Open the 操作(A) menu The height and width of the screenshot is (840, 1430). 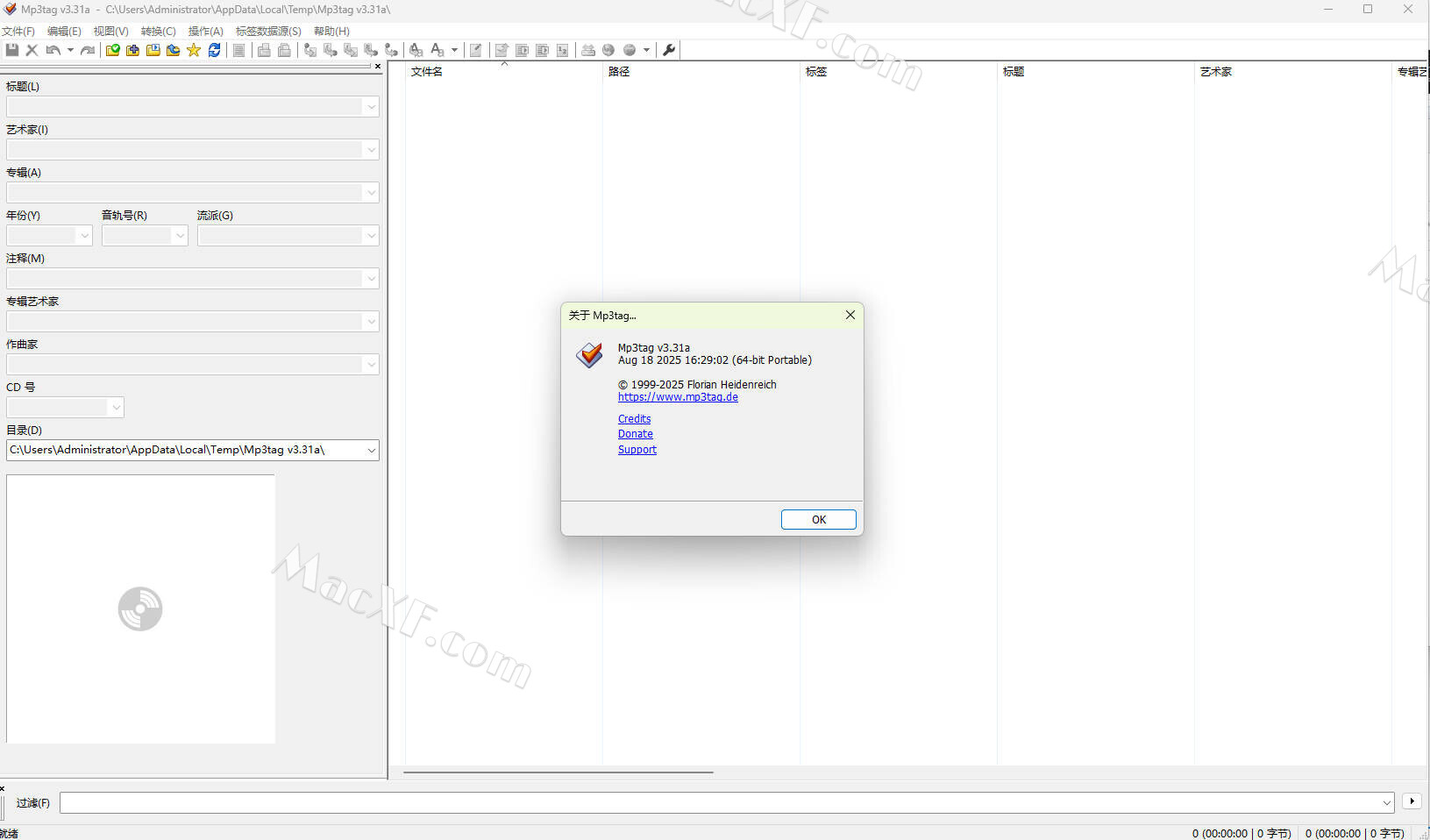coord(205,31)
